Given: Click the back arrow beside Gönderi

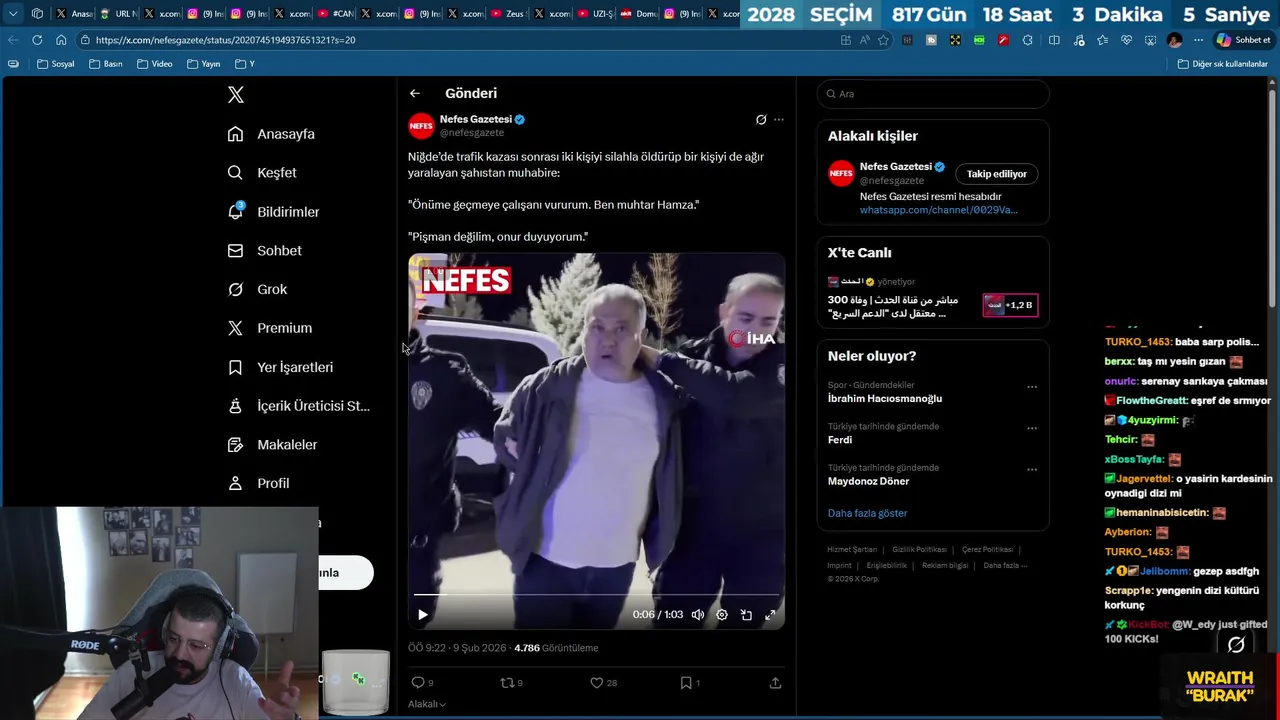Looking at the screenshot, I should click(415, 93).
